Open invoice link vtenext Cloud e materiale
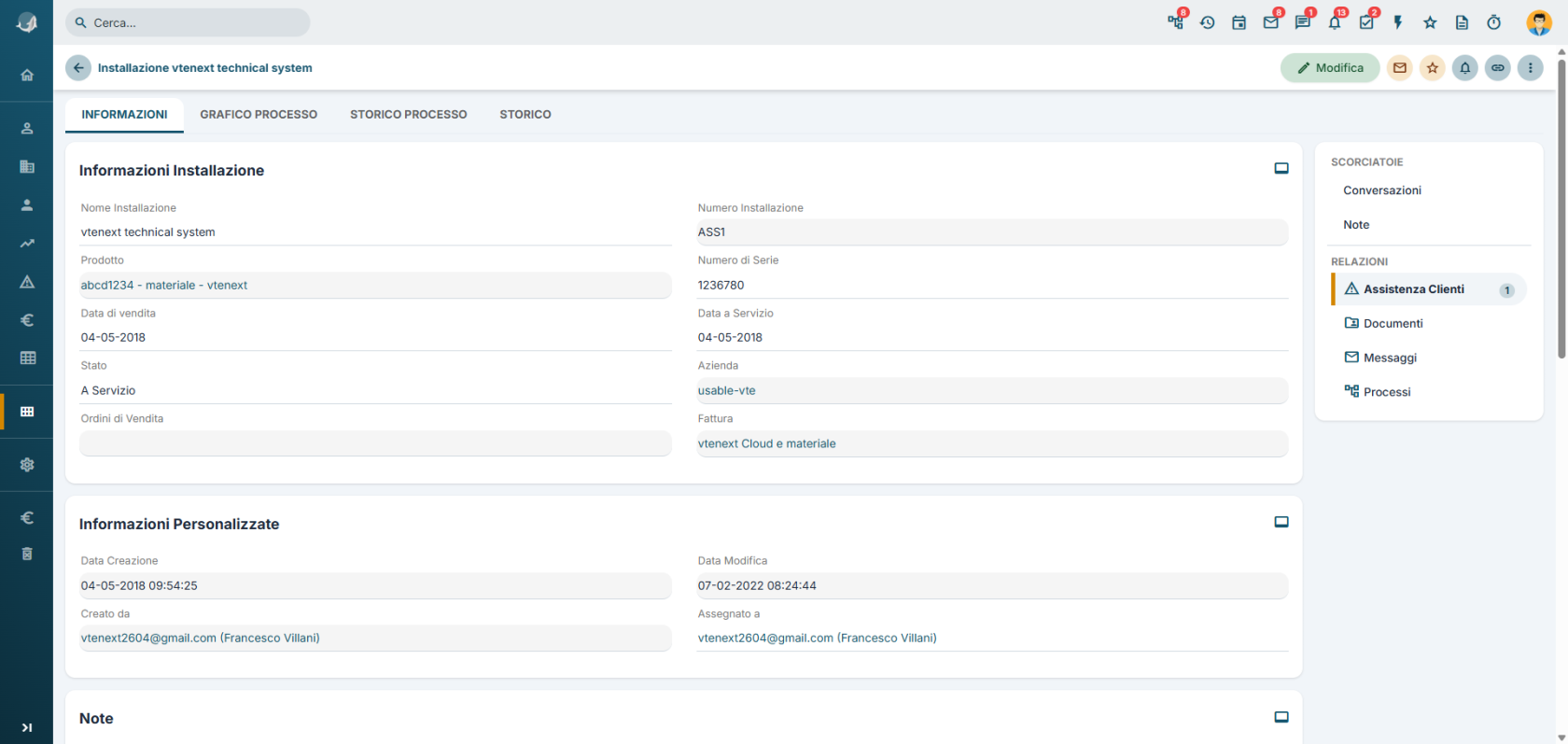This screenshot has width=1568, height=744. 766,444
